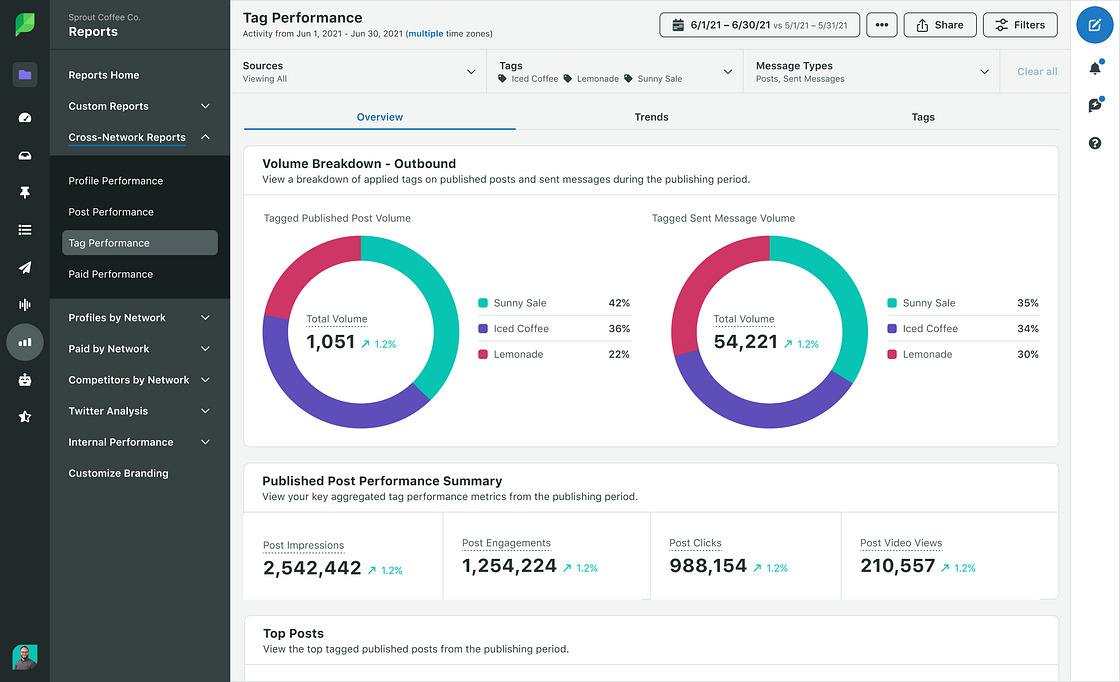Open the bot icon in left rail

(x=25, y=379)
